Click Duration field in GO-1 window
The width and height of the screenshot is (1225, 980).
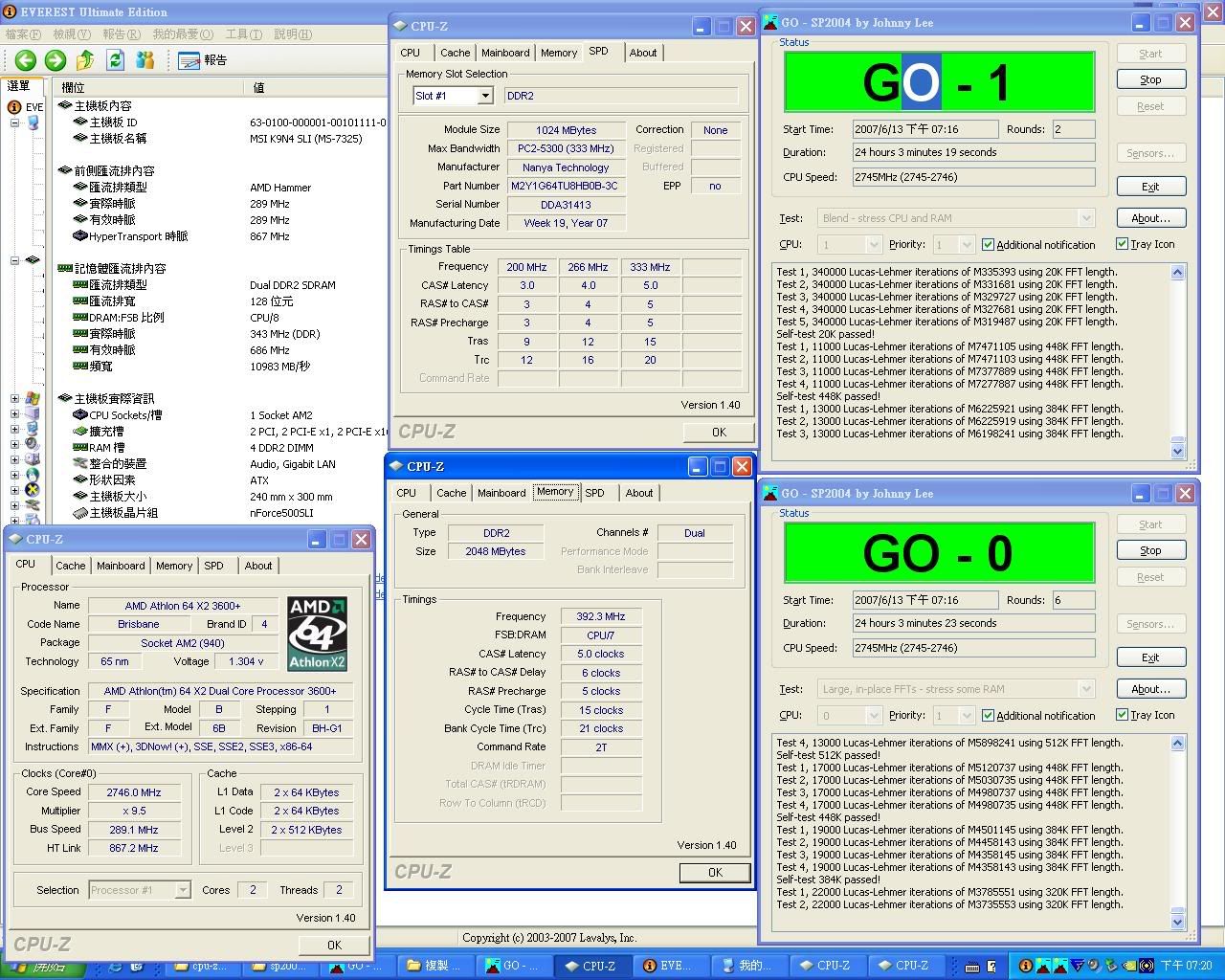point(974,152)
